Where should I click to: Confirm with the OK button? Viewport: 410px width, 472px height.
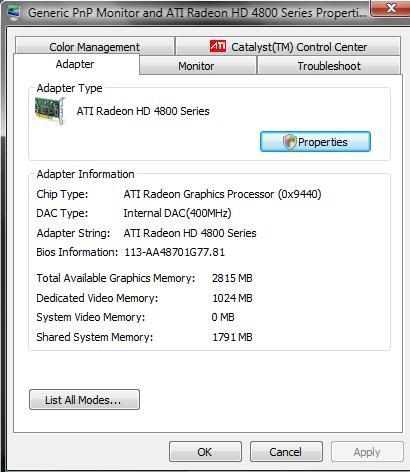tap(205, 452)
